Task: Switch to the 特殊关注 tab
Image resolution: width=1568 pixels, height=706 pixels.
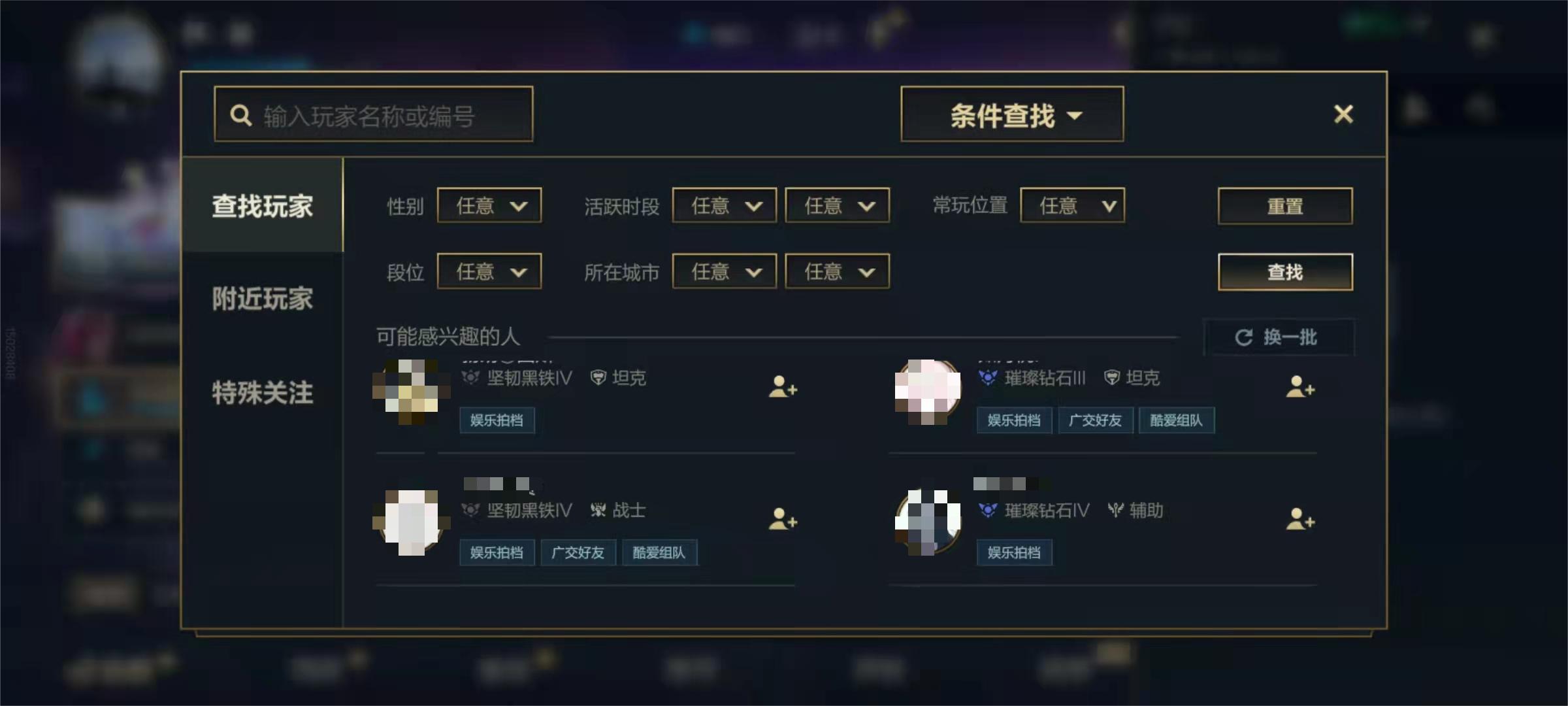Action: [262, 393]
